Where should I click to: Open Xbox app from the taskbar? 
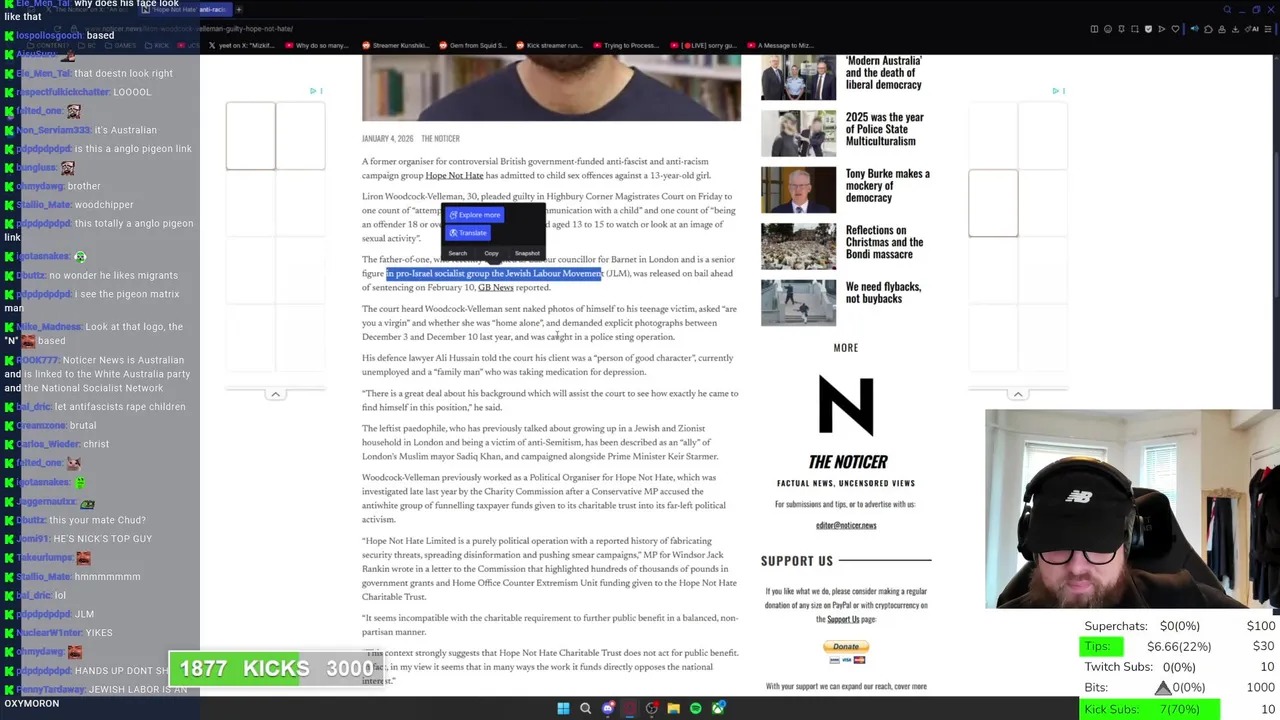(x=717, y=708)
